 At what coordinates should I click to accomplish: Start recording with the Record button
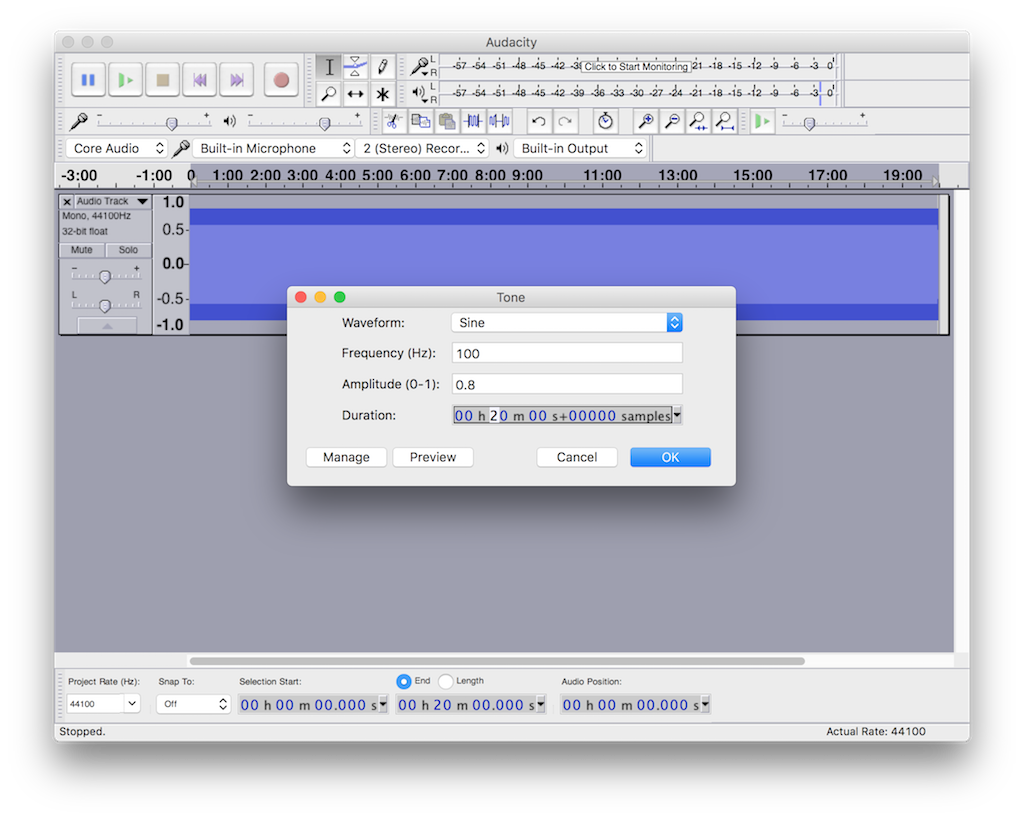point(281,80)
